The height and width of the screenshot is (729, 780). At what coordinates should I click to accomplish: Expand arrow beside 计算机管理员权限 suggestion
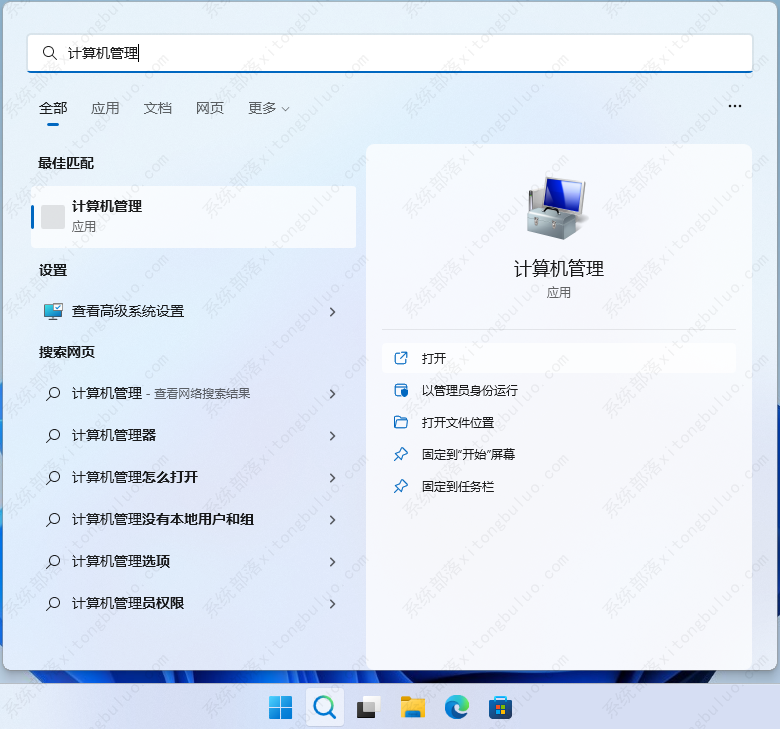pos(333,604)
